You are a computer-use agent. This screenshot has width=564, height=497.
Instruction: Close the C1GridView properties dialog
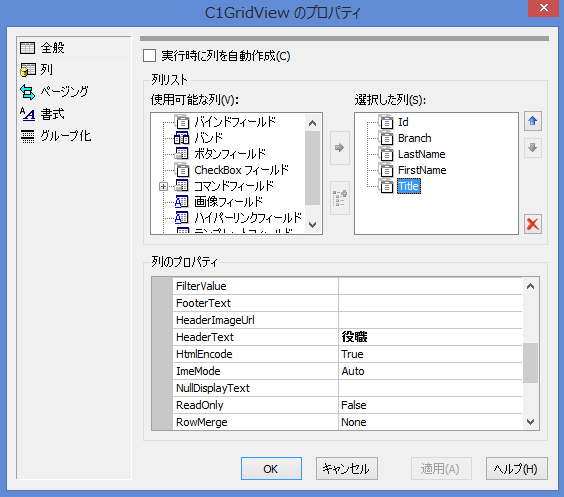543,8
